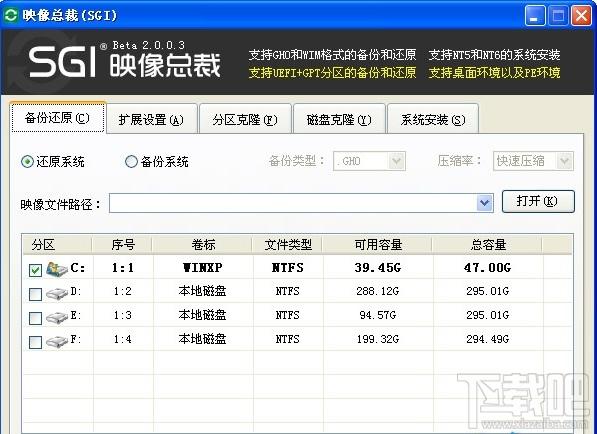Expand the 映像文件路径 dropdown arrow

click(485, 203)
